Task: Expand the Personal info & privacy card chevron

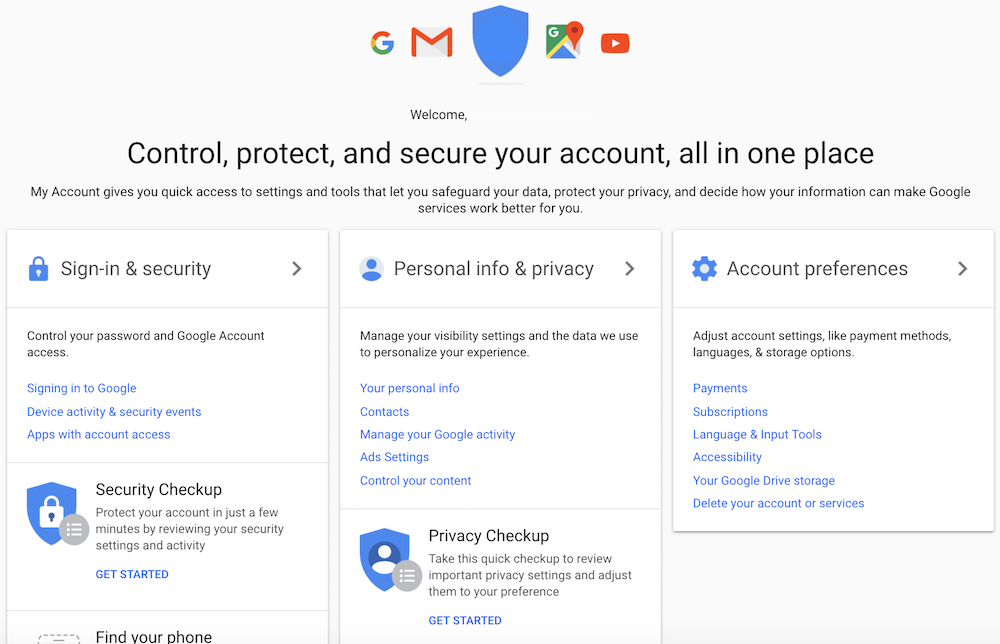Action: (629, 268)
